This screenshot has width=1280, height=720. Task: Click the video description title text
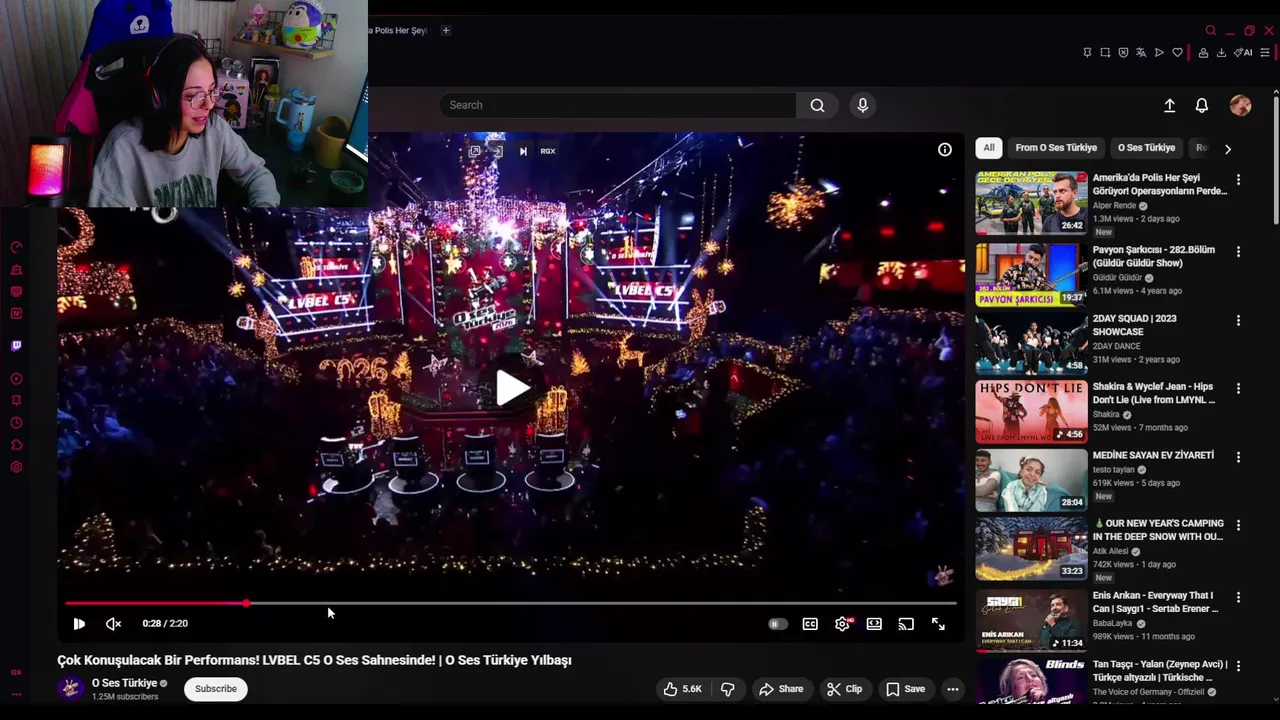[x=314, y=660]
